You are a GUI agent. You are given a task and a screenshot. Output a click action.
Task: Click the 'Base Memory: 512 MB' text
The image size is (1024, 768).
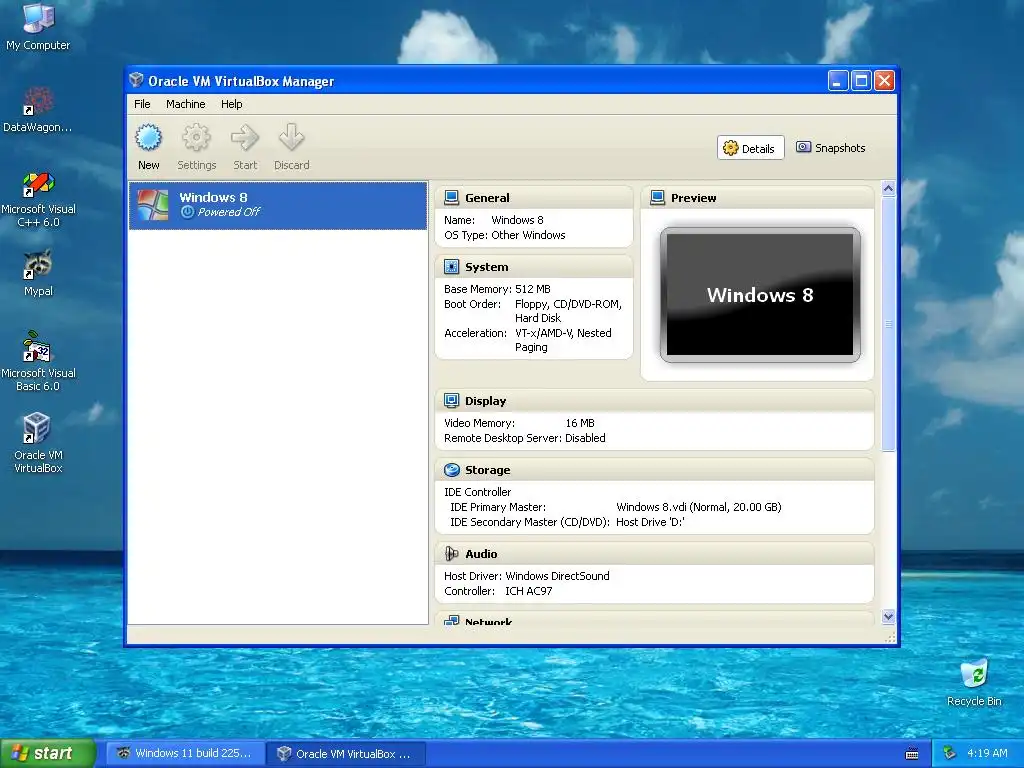pos(497,289)
